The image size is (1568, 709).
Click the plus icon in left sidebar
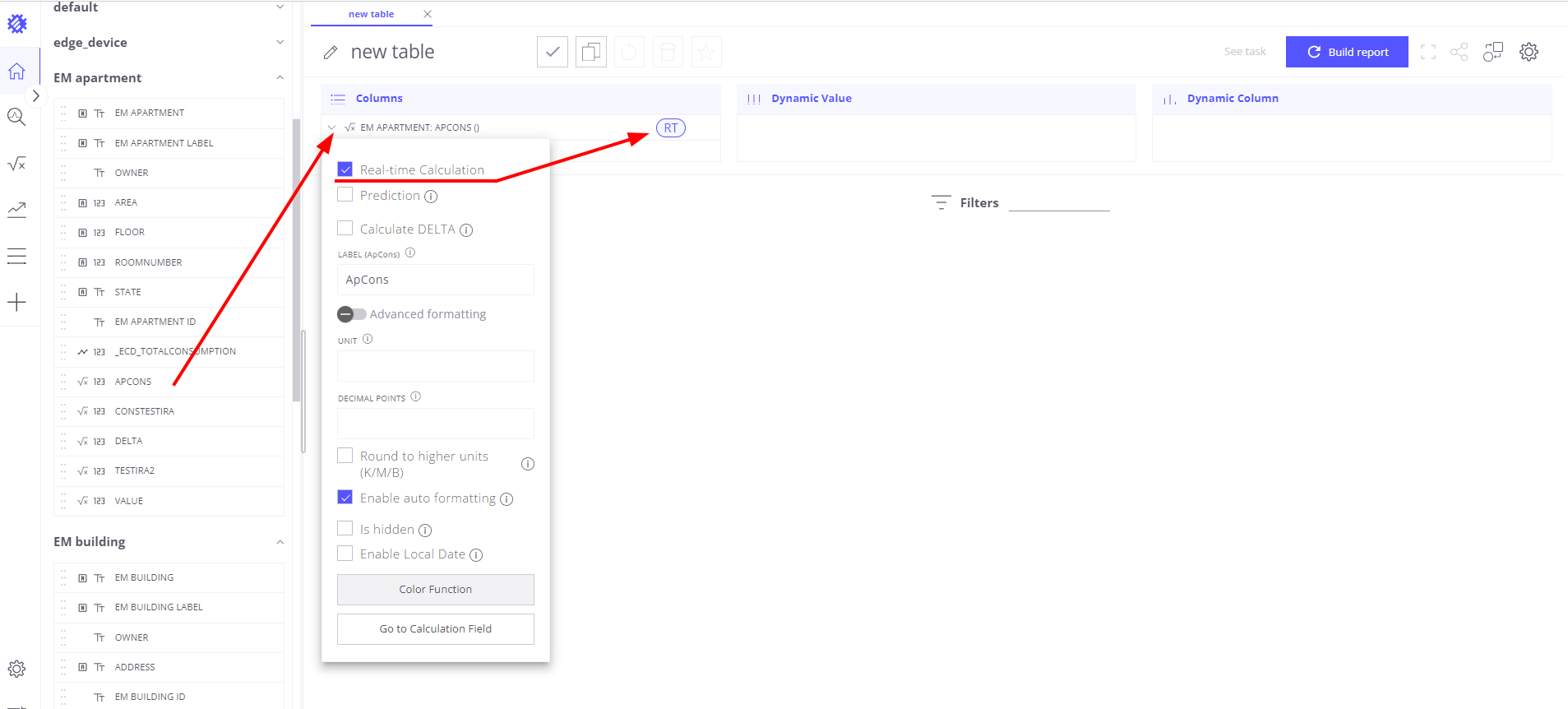tap(16, 302)
